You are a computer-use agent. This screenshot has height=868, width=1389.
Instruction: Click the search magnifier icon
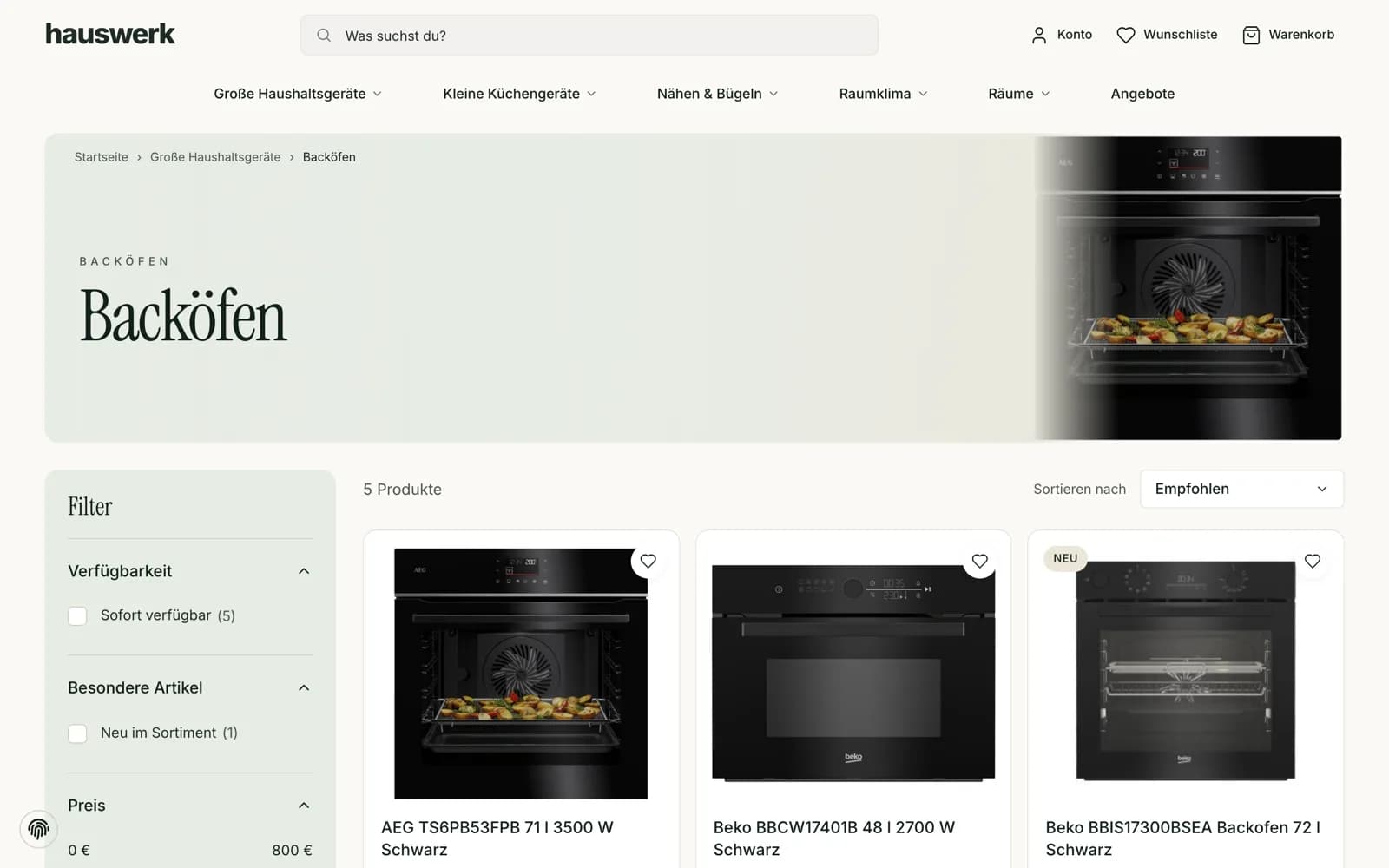(x=324, y=35)
